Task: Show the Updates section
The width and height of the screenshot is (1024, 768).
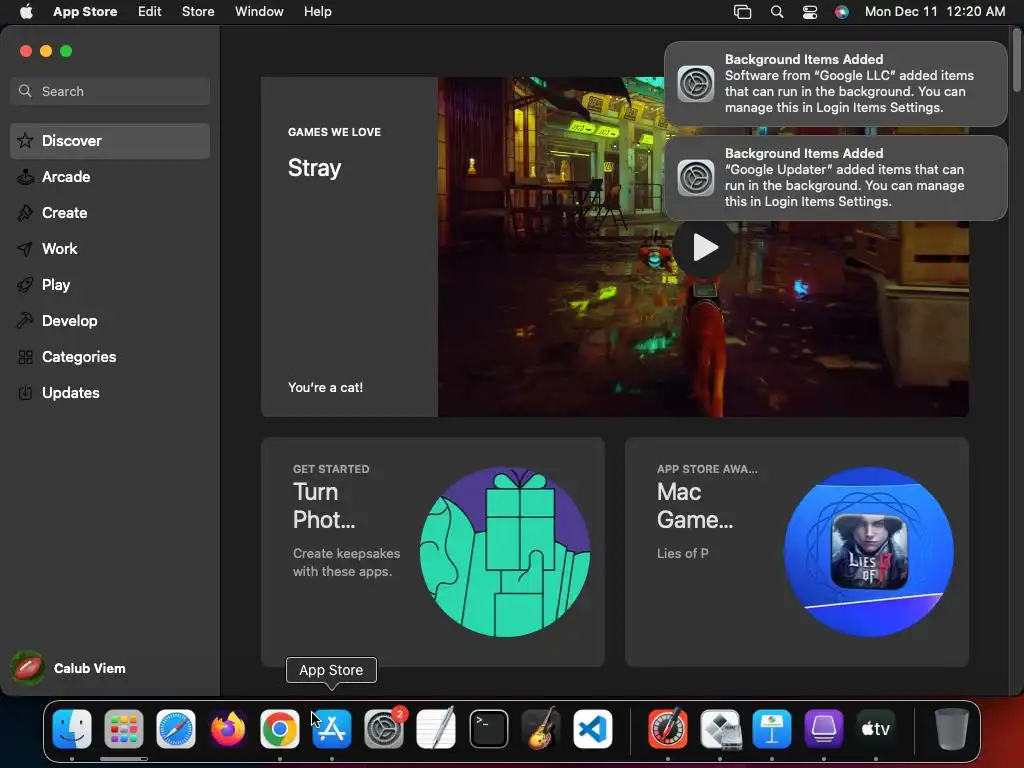Action: tap(110, 392)
